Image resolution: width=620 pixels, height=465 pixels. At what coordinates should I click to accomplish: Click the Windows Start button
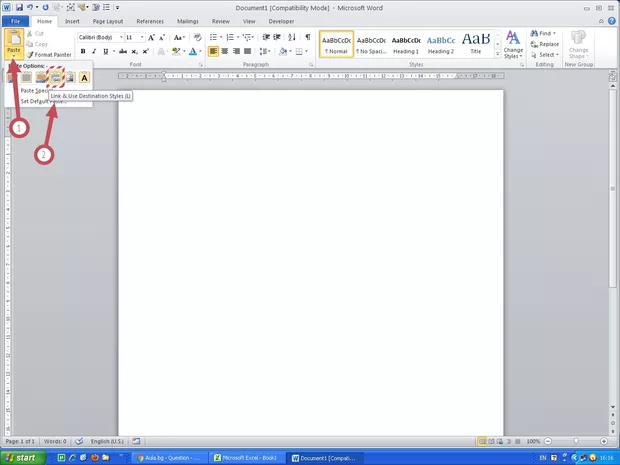tap(21, 457)
